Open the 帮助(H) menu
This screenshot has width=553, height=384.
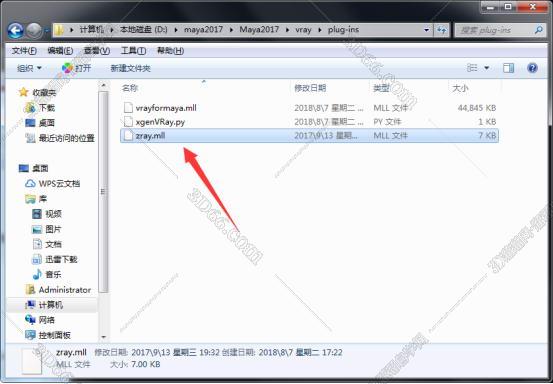[170, 51]
